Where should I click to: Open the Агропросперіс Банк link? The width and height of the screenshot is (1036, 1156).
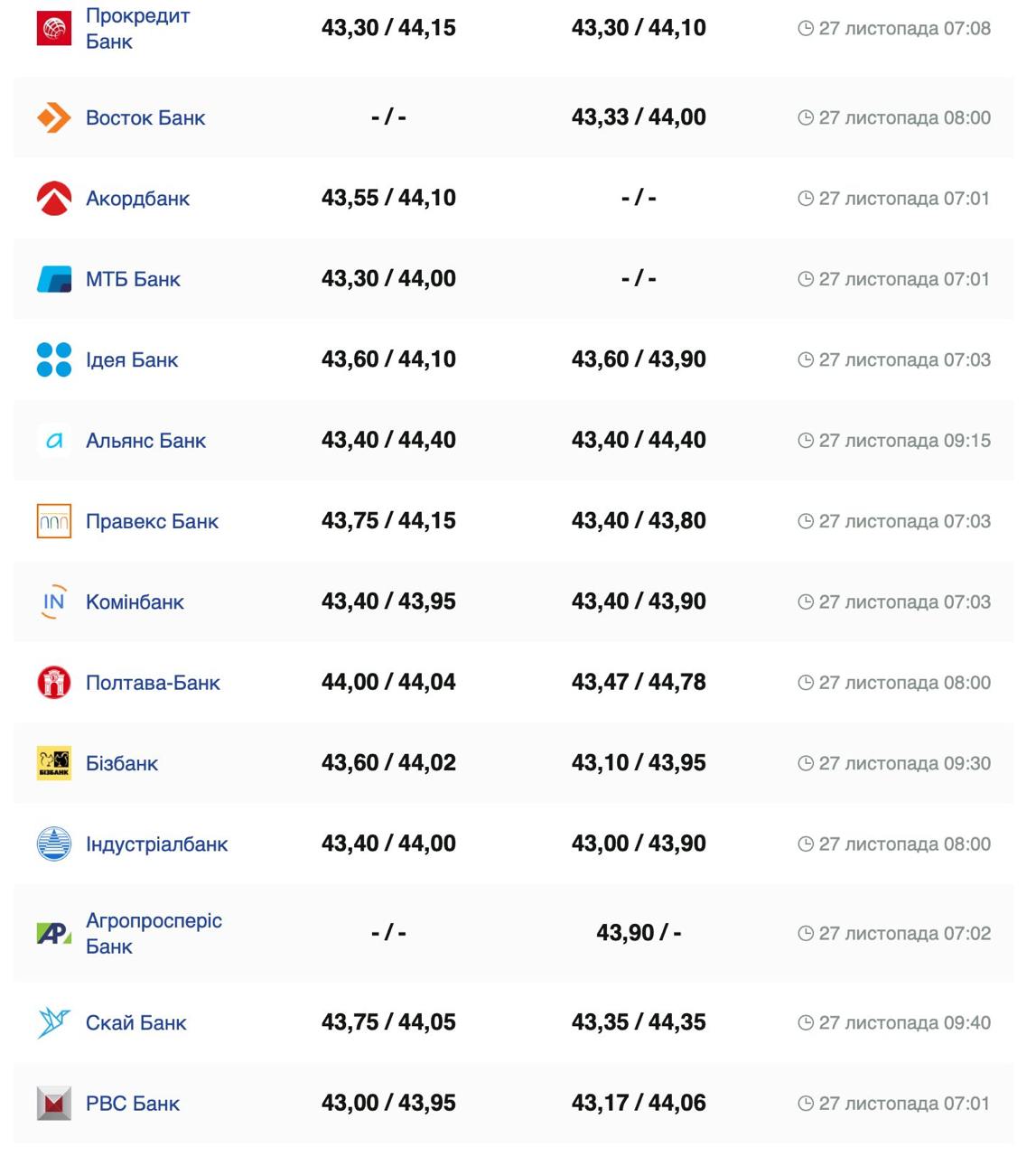pos(154,933)
